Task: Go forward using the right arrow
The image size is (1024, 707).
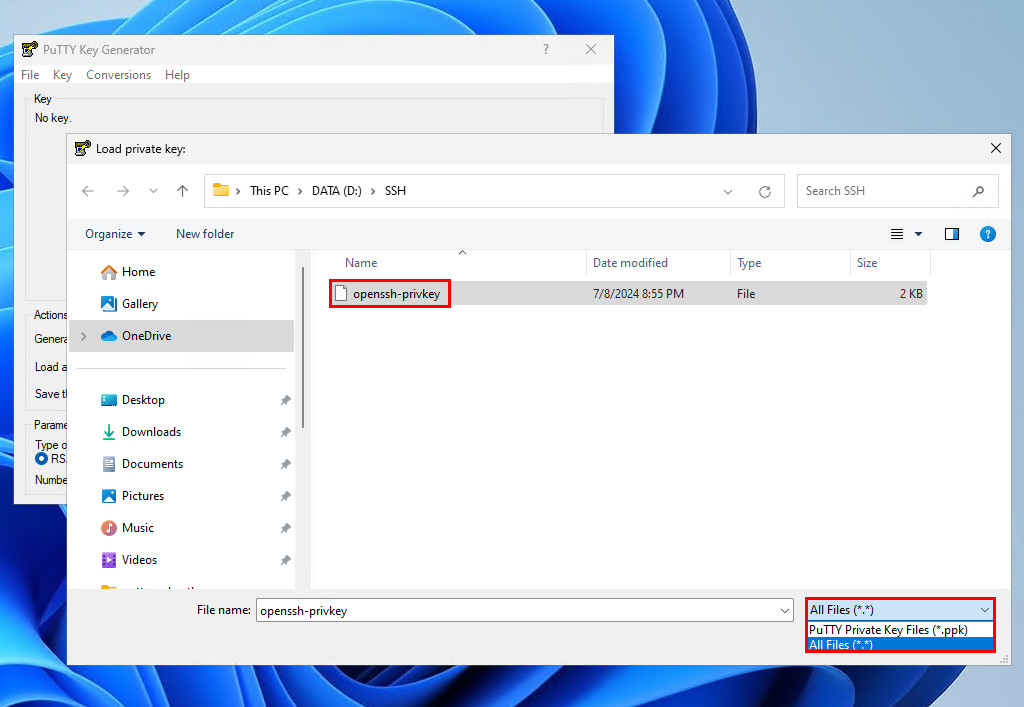Action: pyautogui.click(x=123, y=191)
